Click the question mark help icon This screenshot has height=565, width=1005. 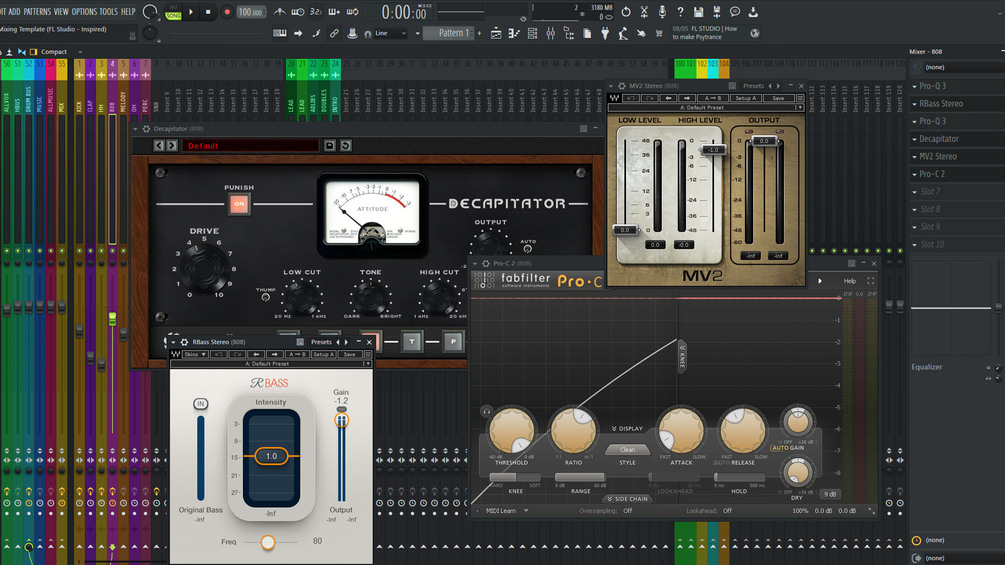click(x=680, y=12)
